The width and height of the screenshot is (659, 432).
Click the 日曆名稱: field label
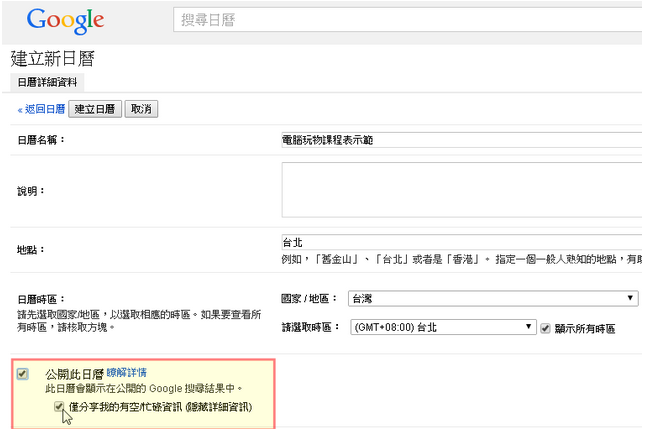tap(41, 140)
